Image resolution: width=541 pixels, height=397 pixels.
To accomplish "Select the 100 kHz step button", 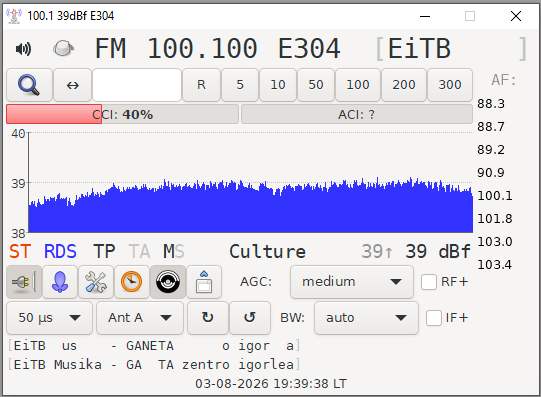I will click(x=358, y=85).
